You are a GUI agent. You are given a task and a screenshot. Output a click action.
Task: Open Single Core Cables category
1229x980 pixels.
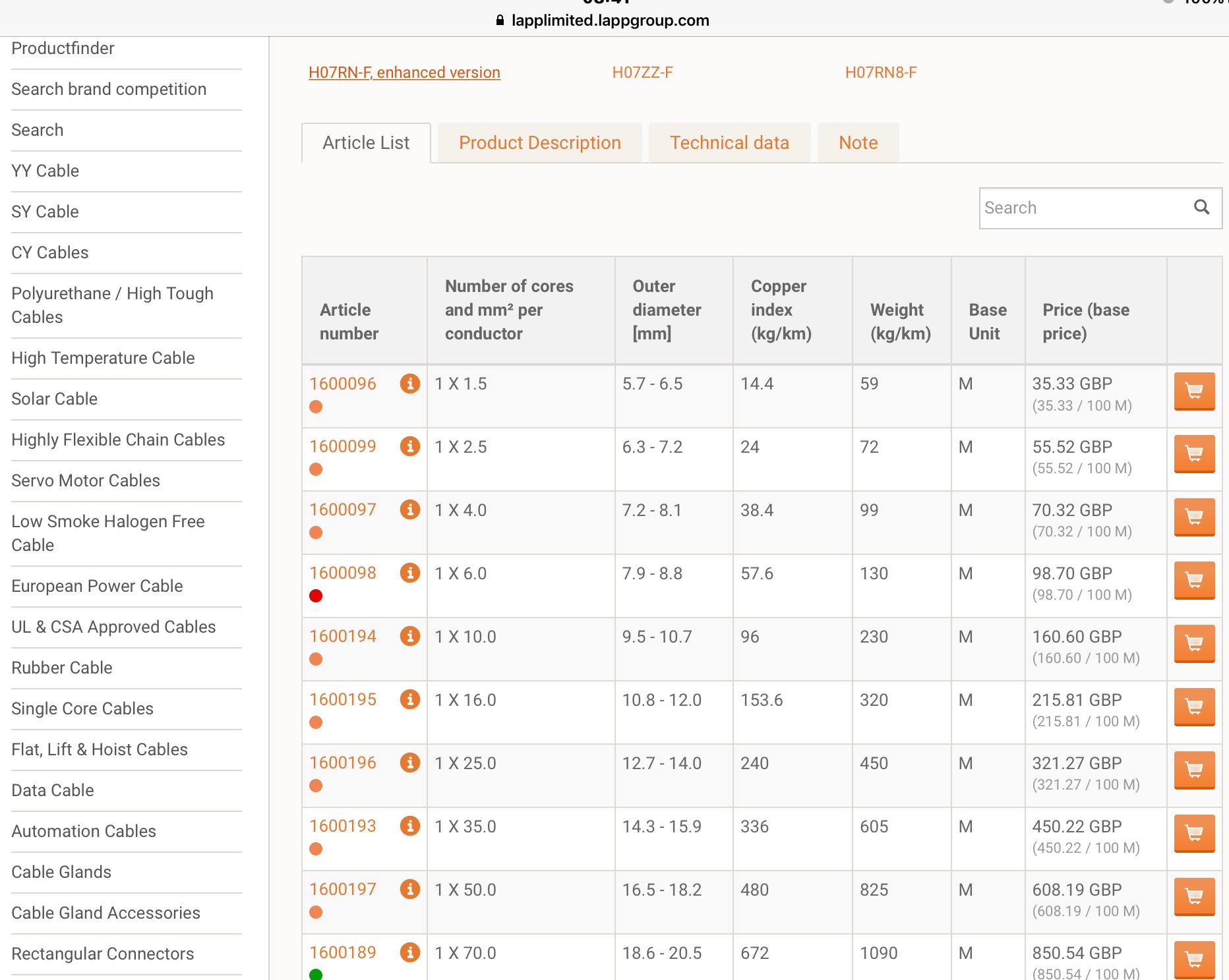click(x=82, y=708)
